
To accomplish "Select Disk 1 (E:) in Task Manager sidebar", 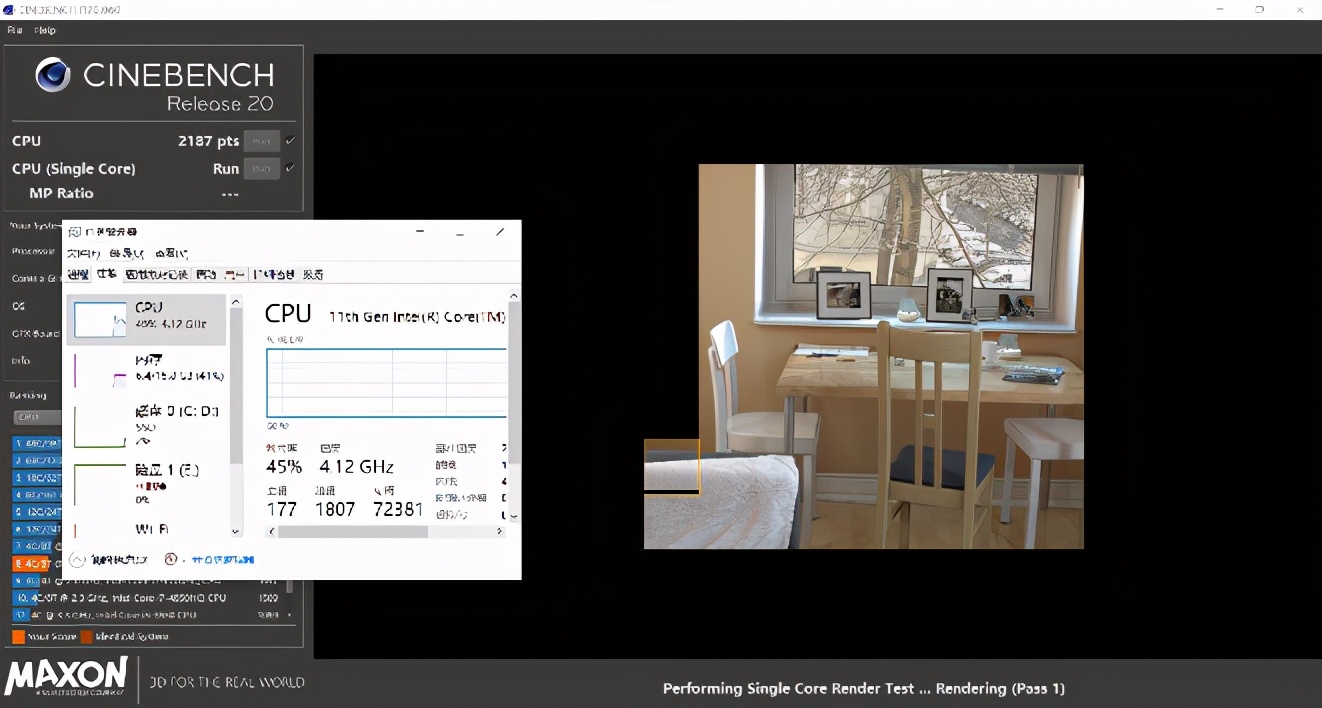I will (x=147, y=483).
